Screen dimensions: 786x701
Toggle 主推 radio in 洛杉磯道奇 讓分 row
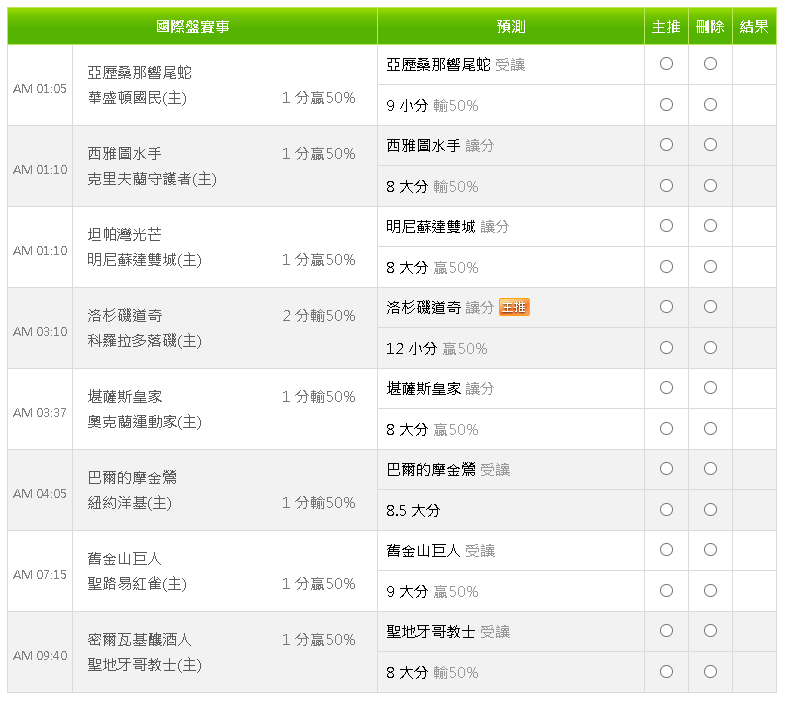[x=666, y=307]
